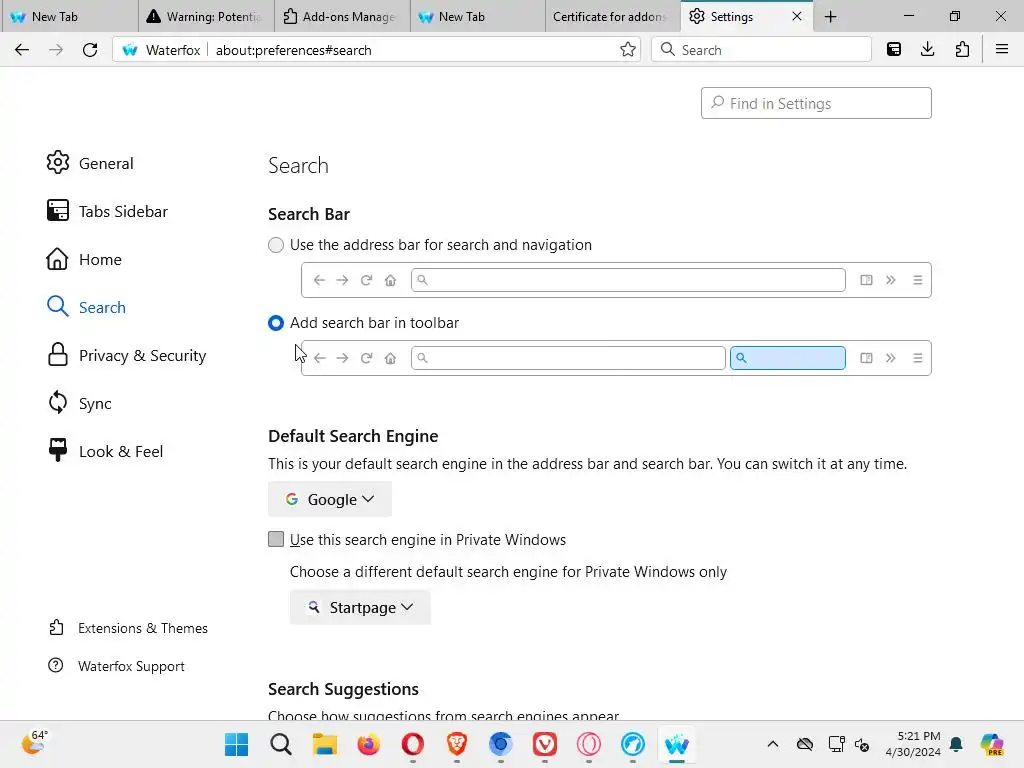The image size is (1024, 768).
Task: Open the Opera GX icon in the taskbar
Action: pos(589,744)
